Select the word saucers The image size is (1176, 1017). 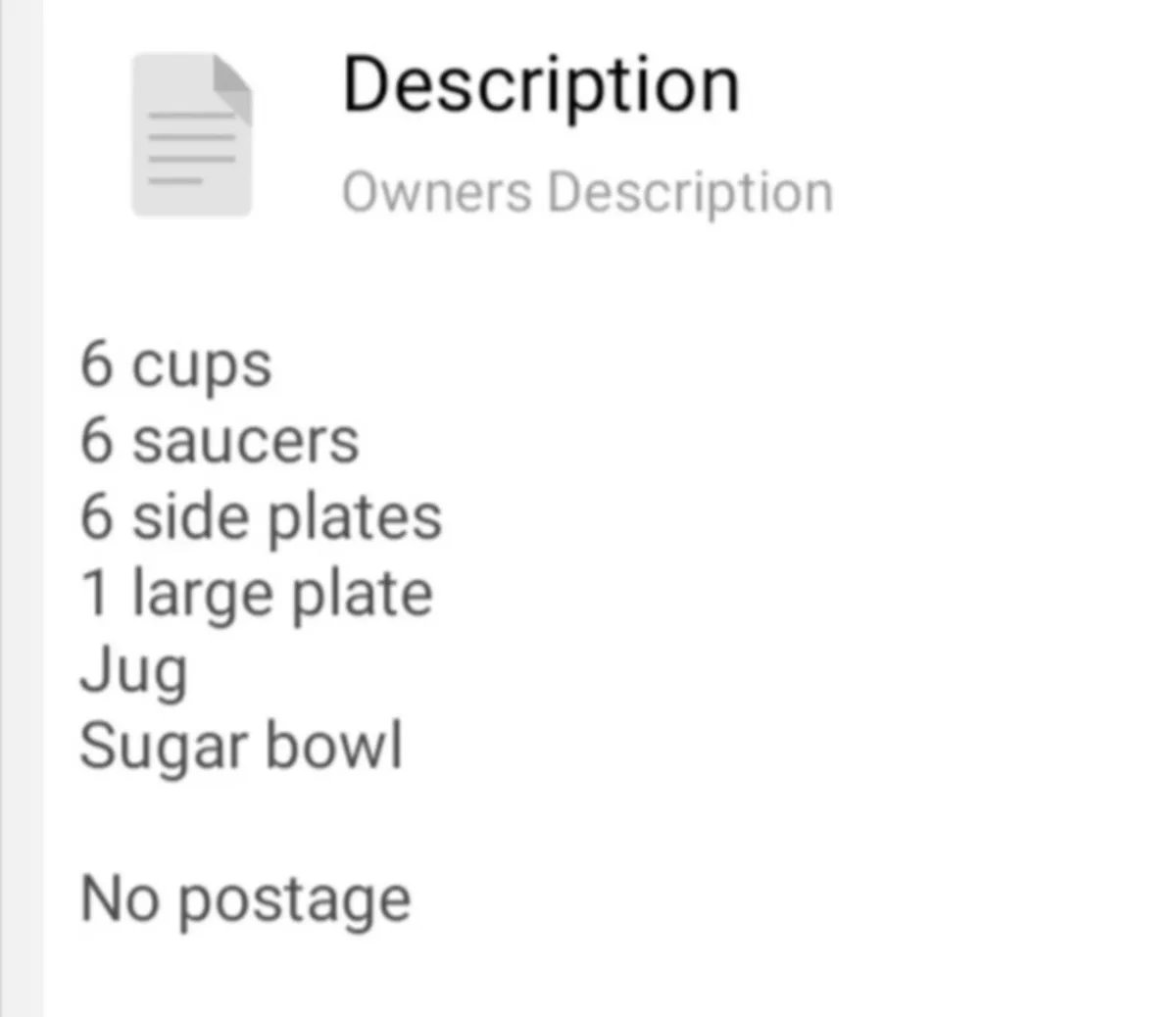tap(245, 441)
